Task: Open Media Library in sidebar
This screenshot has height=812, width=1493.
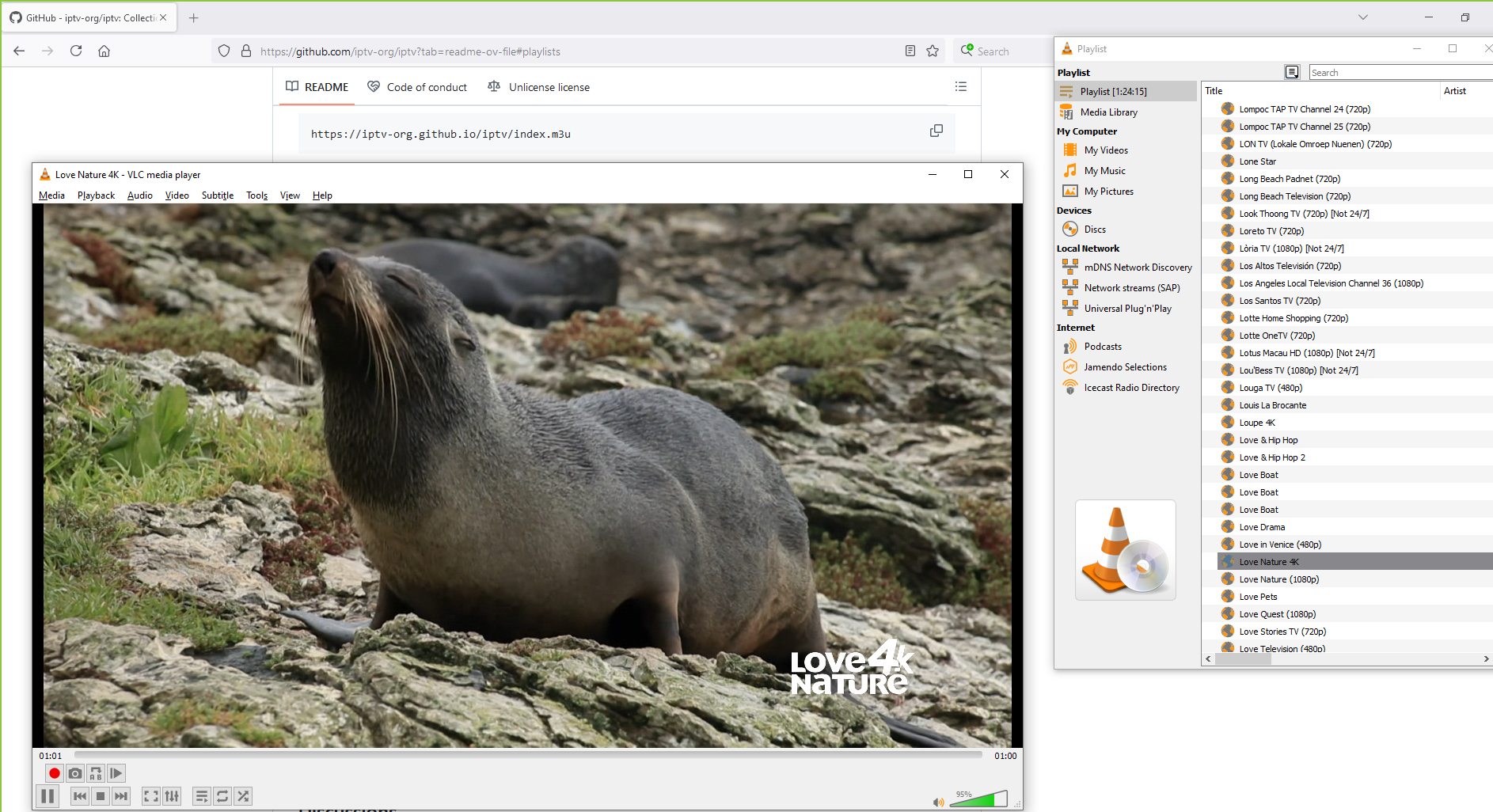Action: 1126,112
